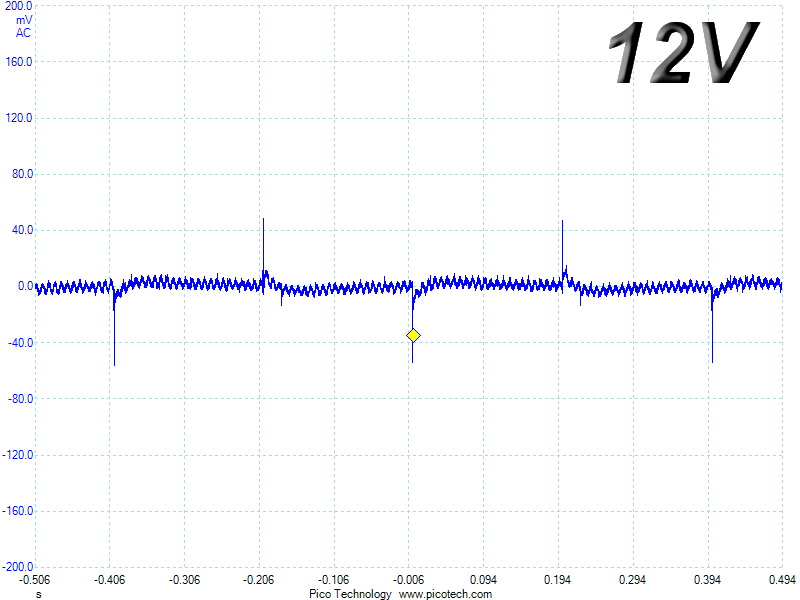Select the 0.0 voltage axis label
Viewport: 800px width, 600px height.
pyautogui.click(x=26, y=286)
